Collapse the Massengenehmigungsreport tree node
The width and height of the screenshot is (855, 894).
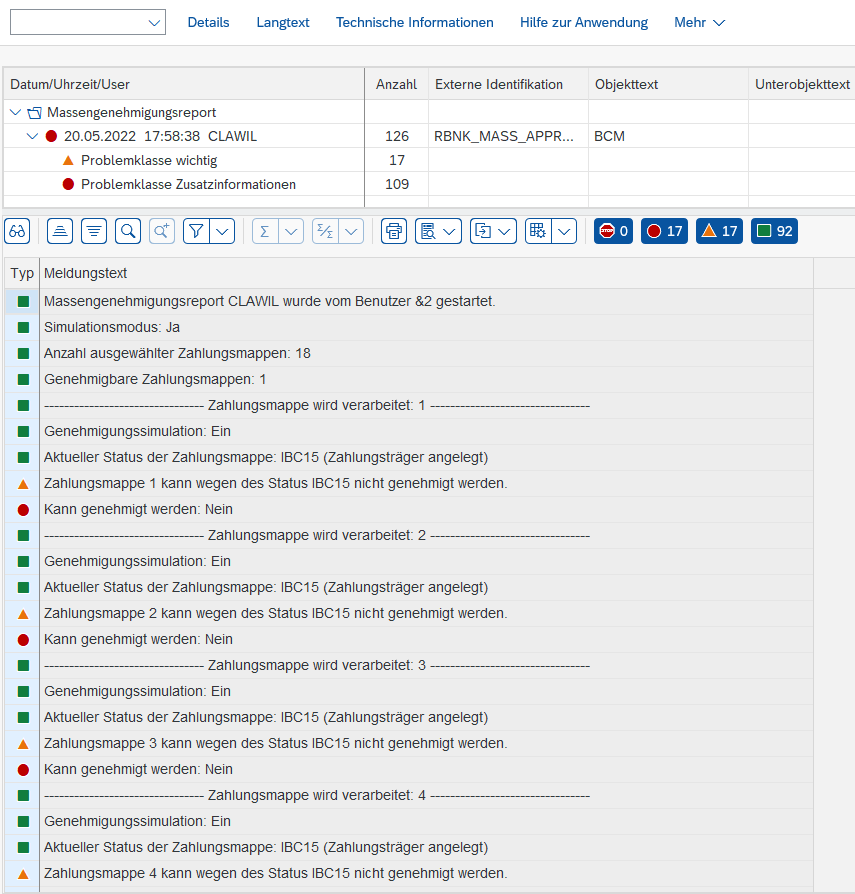click(x=15, y=112)
